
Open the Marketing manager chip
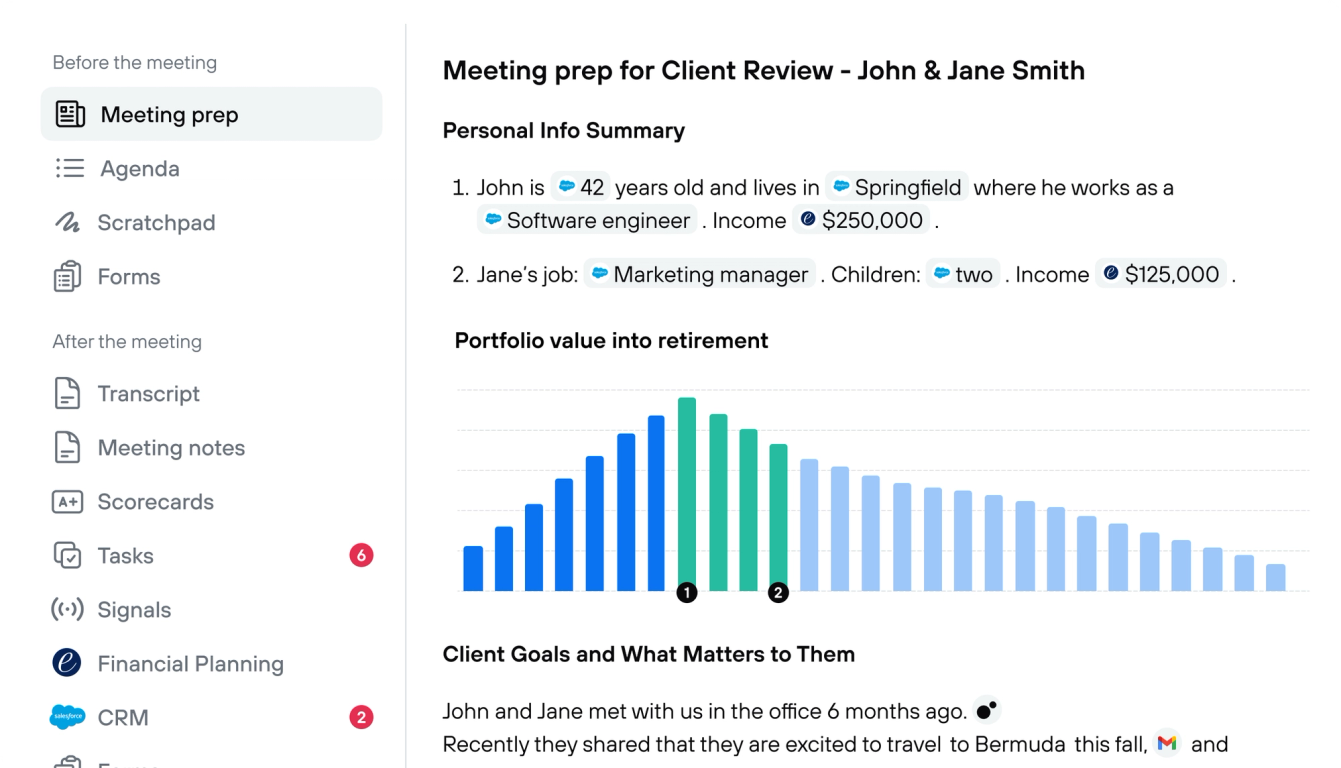pyautogui.click(x=700, y=274)
